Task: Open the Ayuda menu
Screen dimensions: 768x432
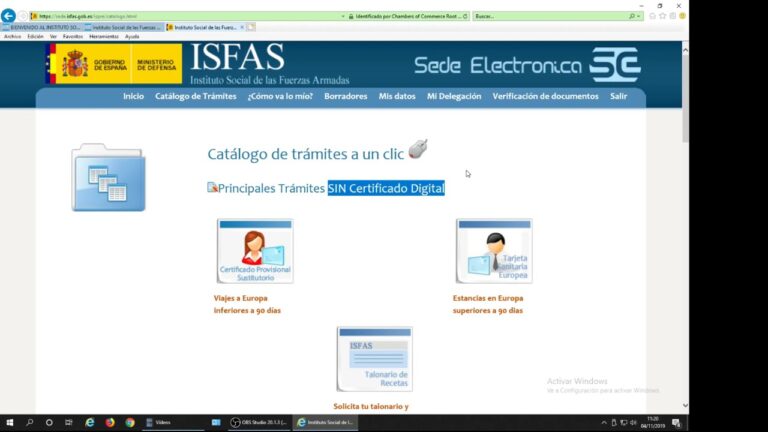Action: tap(132, 37)
